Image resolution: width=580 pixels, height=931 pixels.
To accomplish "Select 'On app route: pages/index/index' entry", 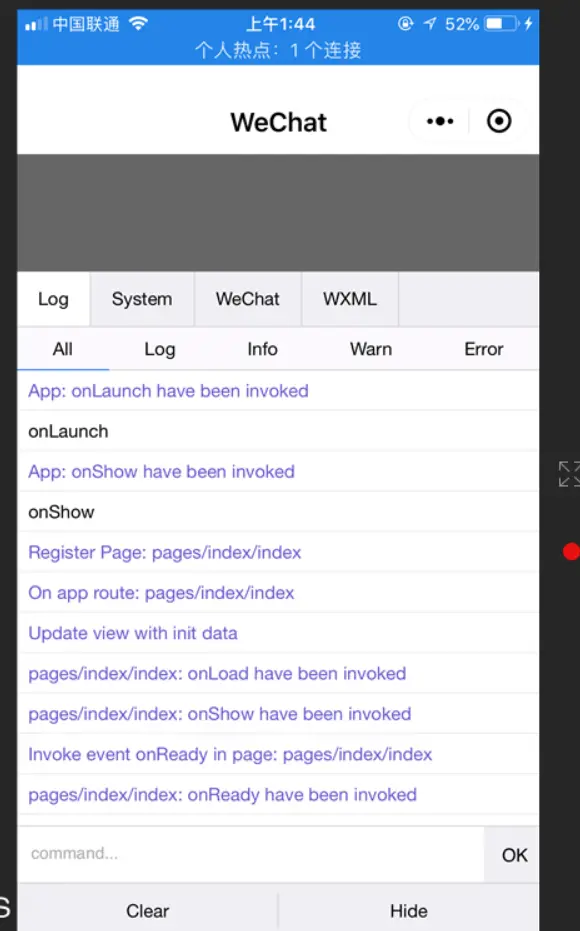I will click(278, 593).
